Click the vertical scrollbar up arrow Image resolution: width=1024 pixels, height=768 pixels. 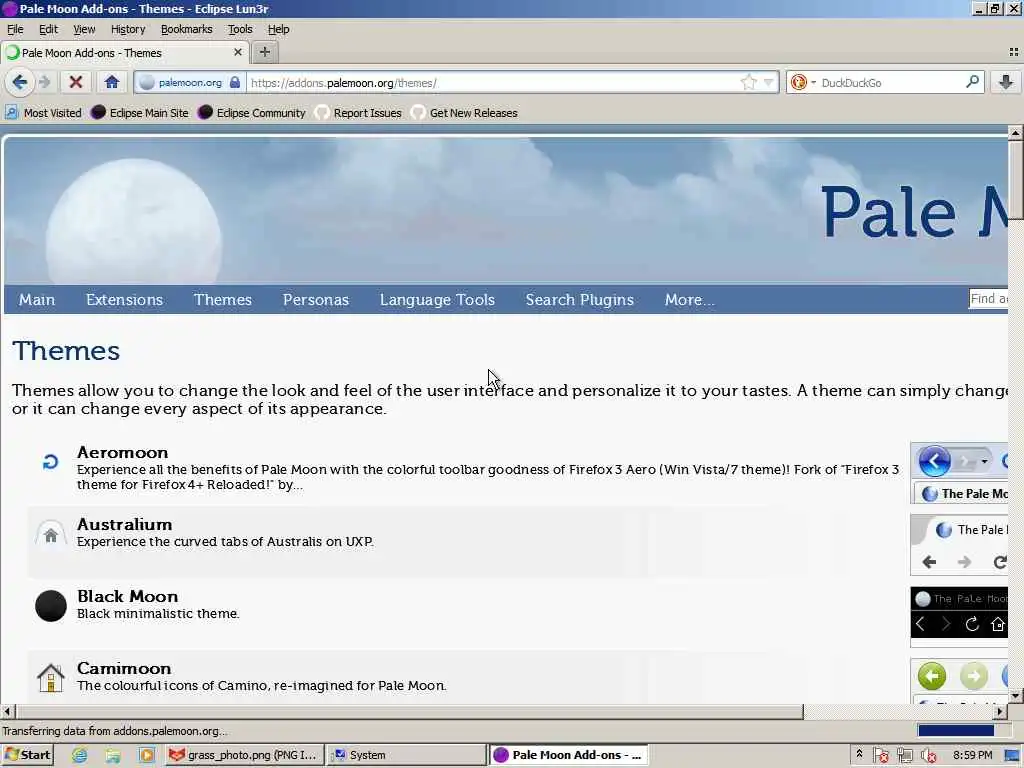point(1016,133)
